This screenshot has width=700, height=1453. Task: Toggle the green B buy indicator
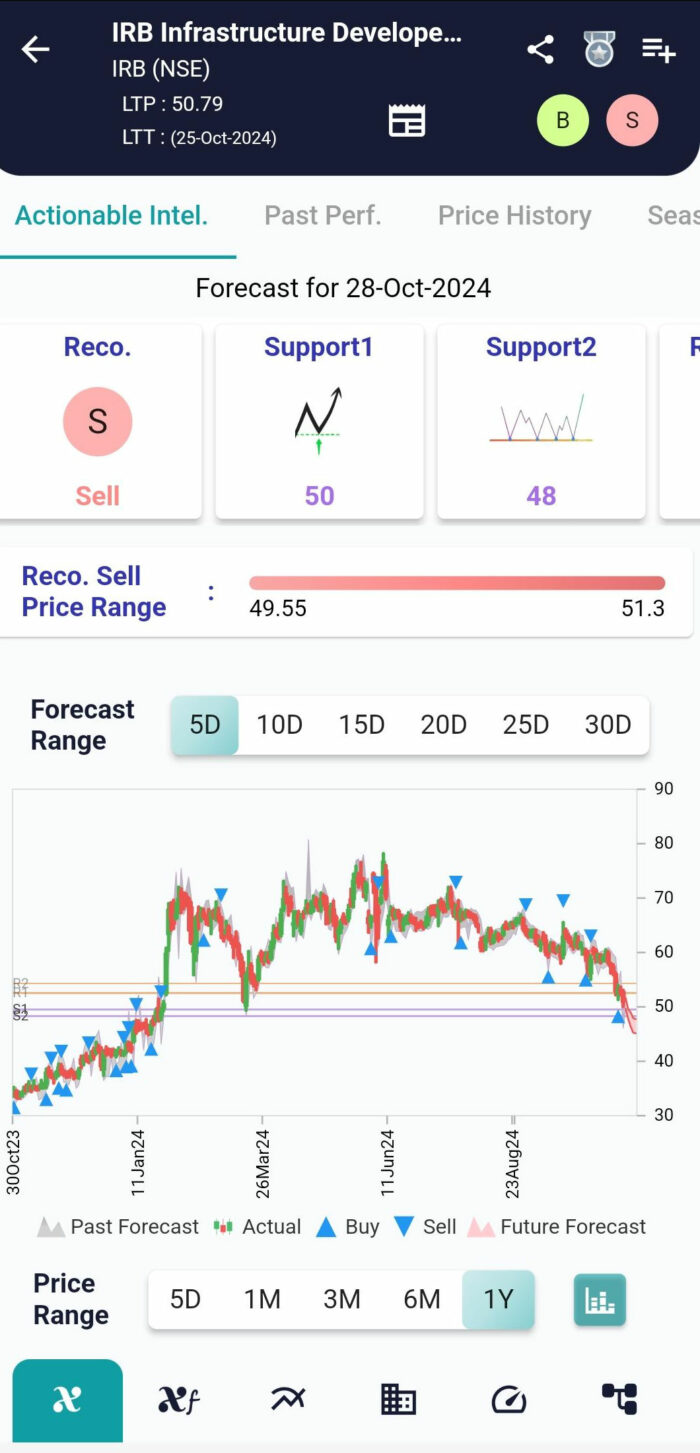563,120
